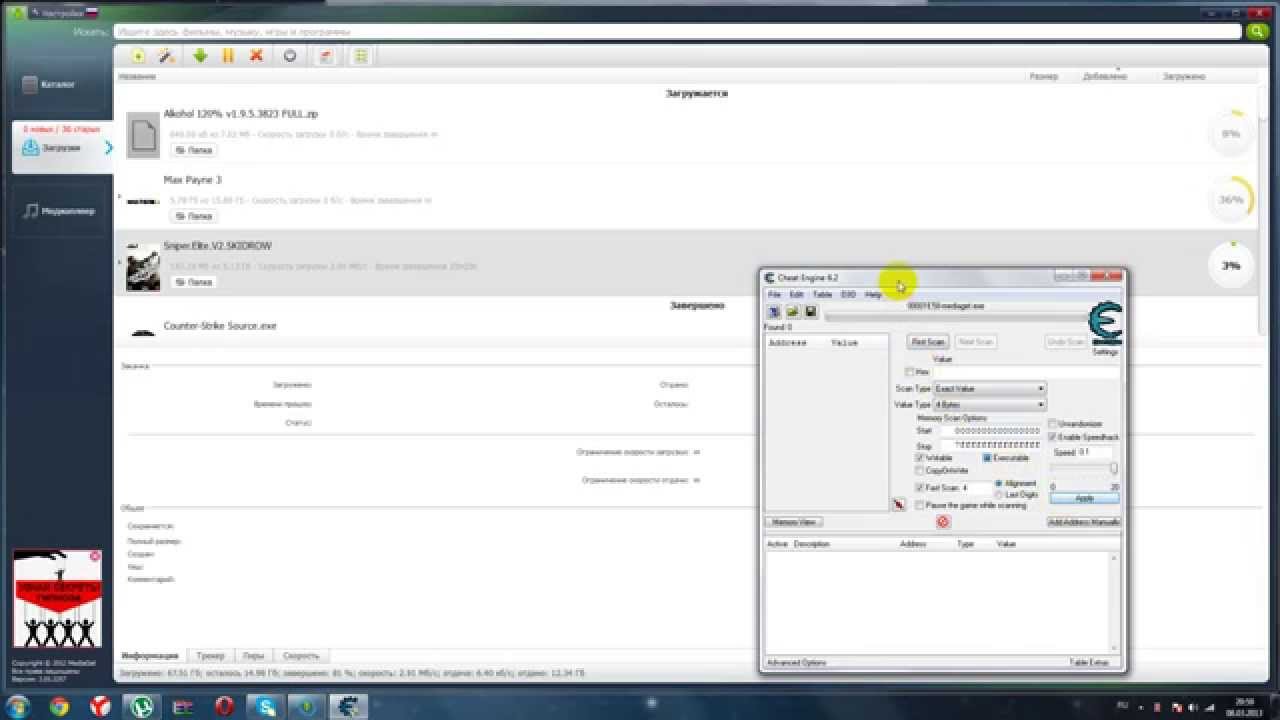
Task: Open the Загрузки section in MediaGet sidebar
Action: 60,147
